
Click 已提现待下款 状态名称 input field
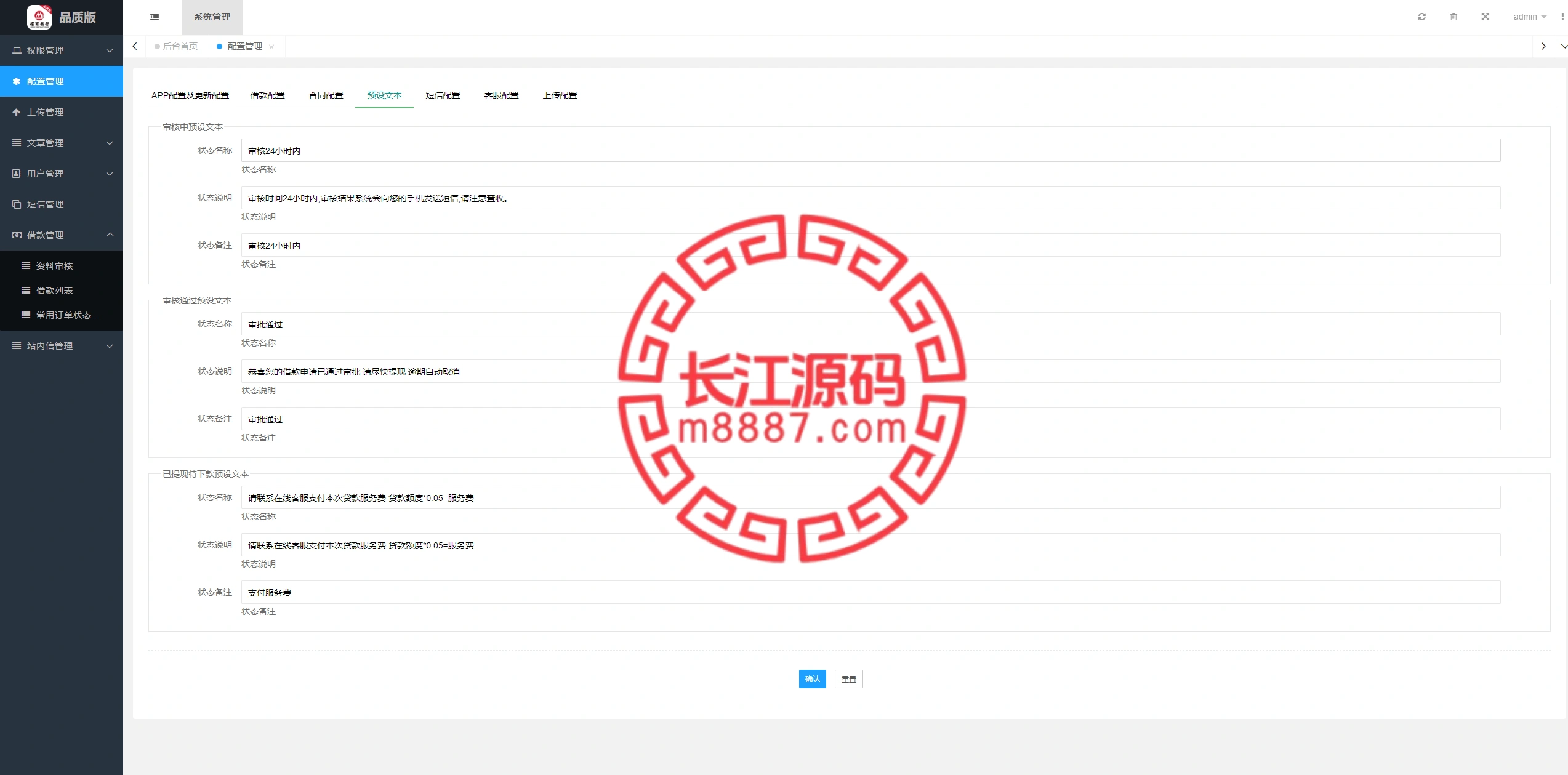(871, 497)
